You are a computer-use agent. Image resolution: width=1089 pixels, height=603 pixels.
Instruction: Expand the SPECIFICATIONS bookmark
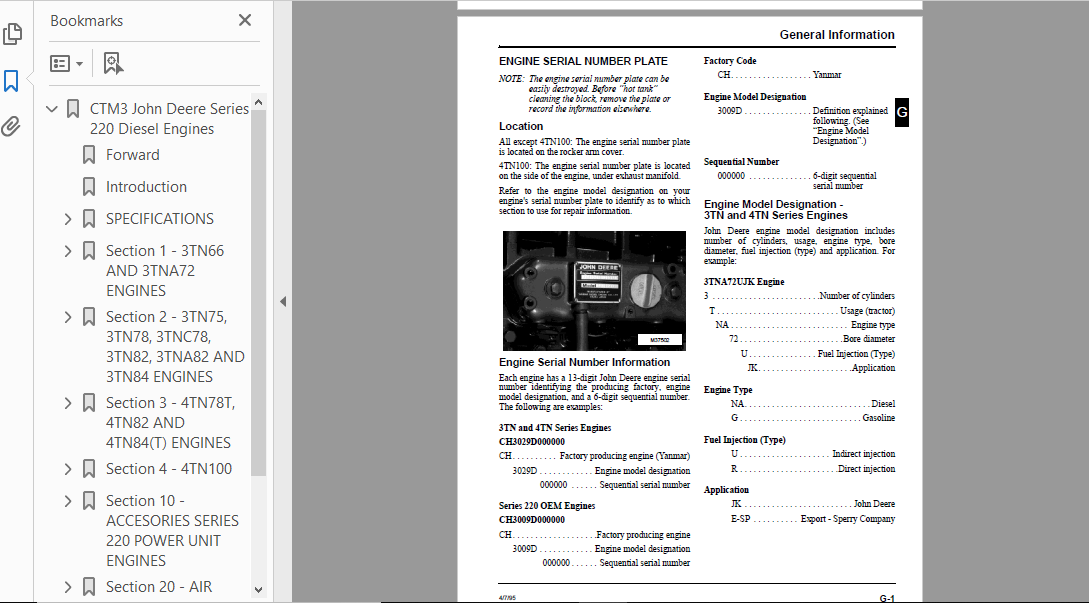coord(68,219)
